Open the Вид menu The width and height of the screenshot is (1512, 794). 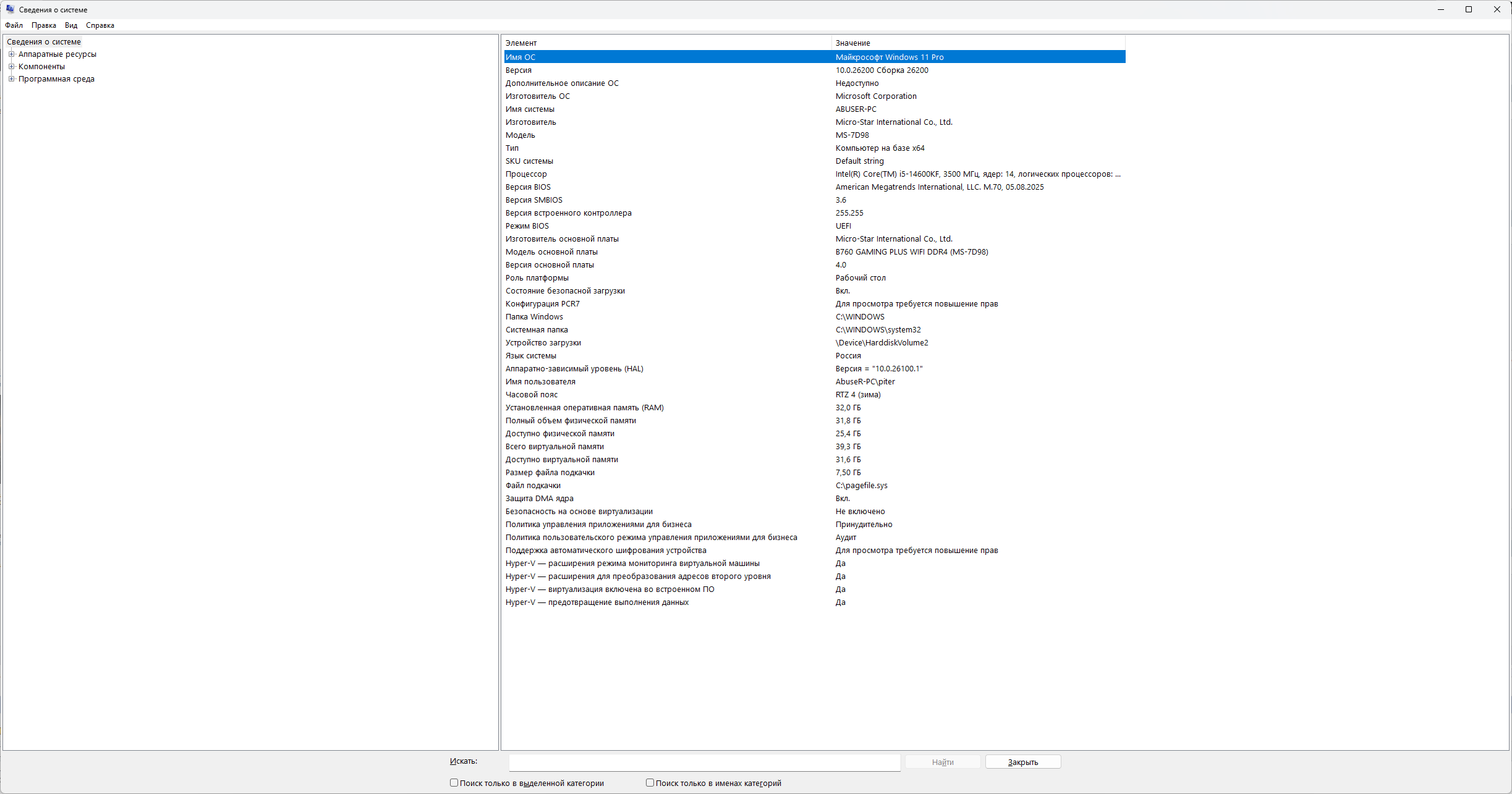(71, 25)
